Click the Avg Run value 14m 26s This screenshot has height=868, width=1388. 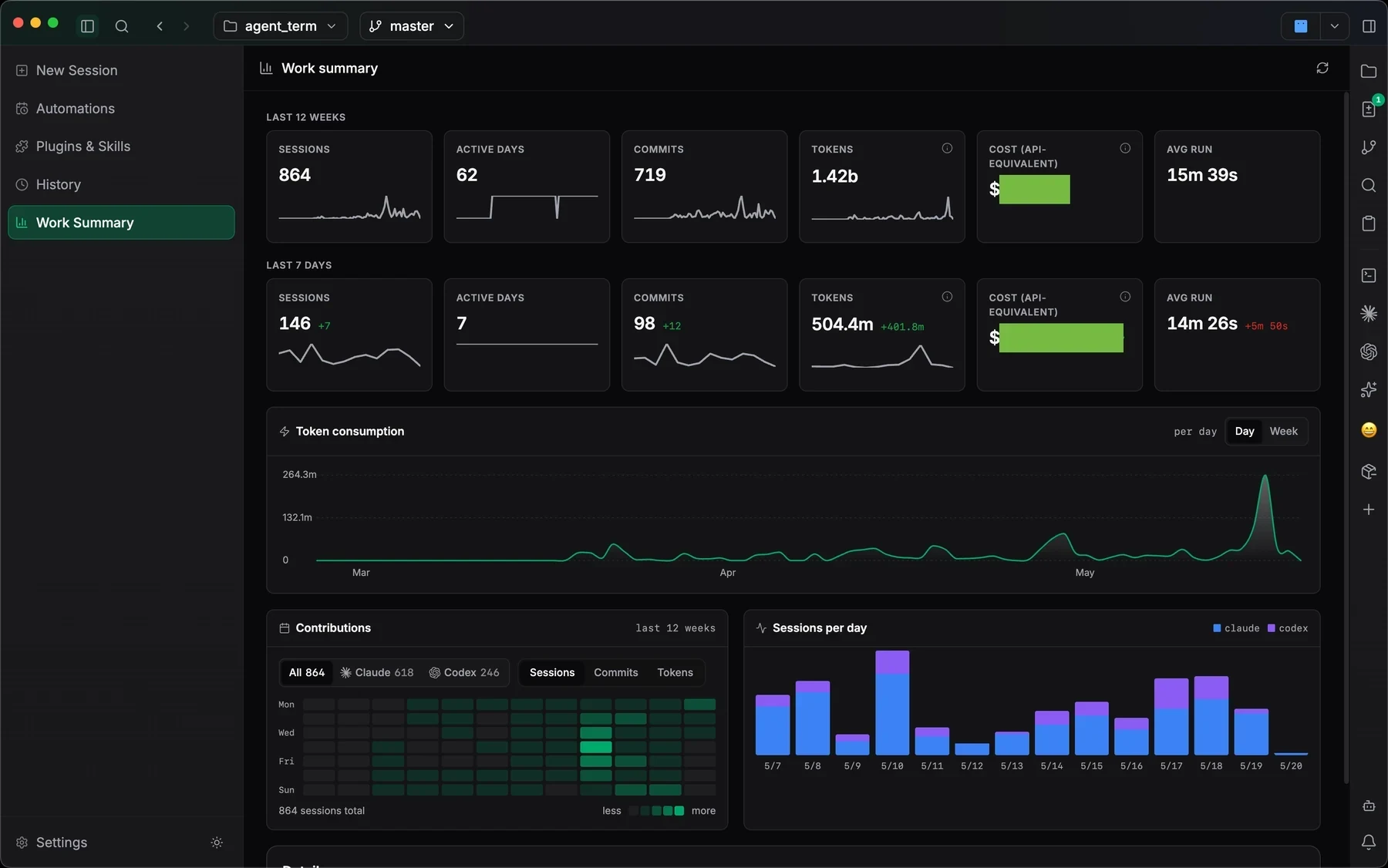(1202, 324)
